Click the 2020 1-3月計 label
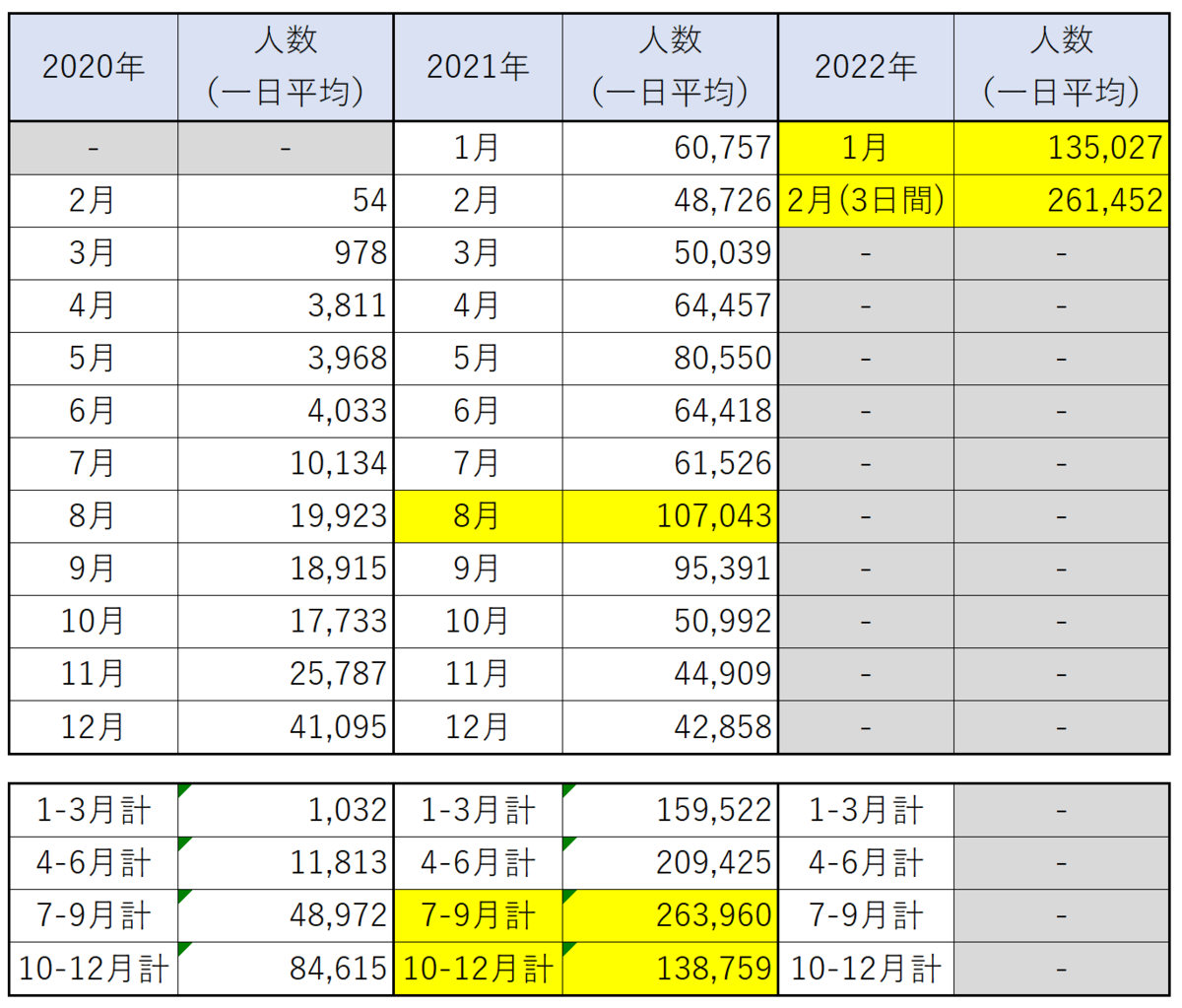 pos(94,811)
